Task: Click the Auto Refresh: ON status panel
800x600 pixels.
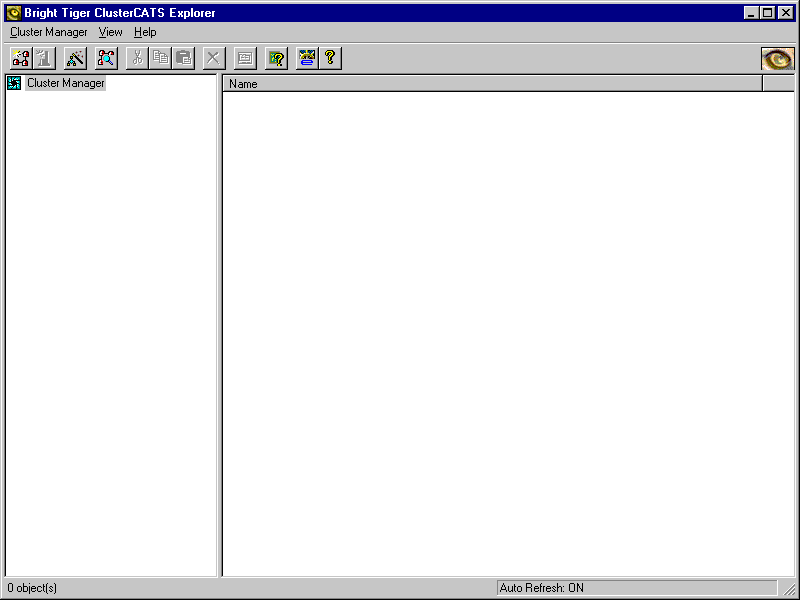Action: 636,588
